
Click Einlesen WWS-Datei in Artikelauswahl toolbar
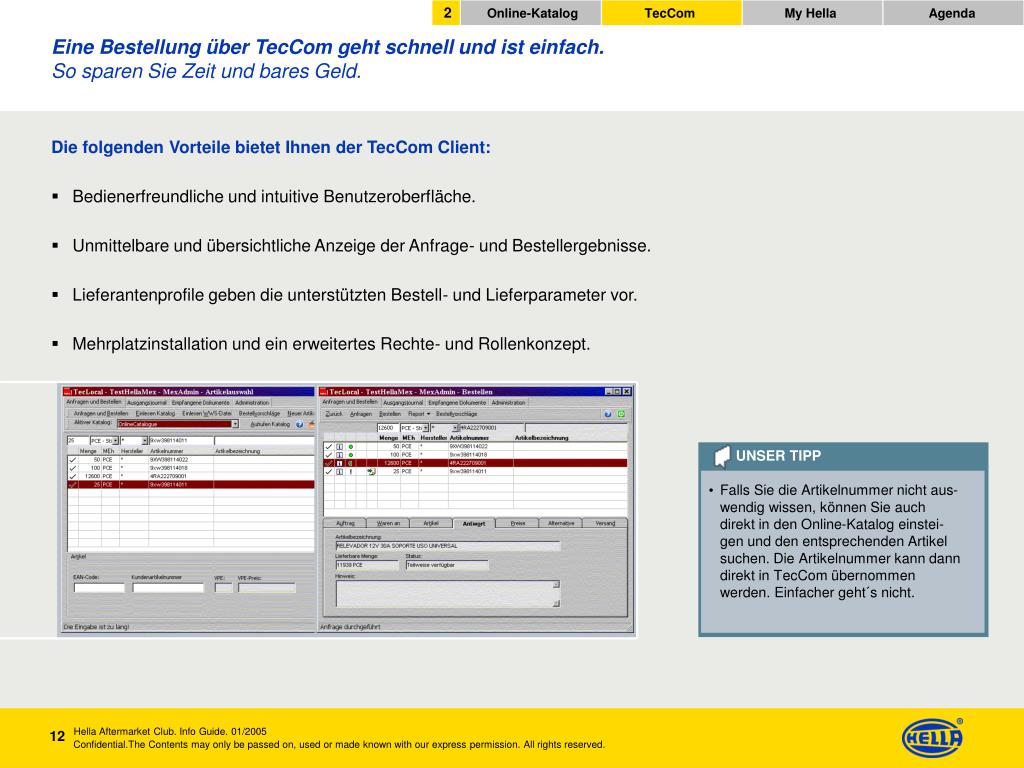pos(207,413)
